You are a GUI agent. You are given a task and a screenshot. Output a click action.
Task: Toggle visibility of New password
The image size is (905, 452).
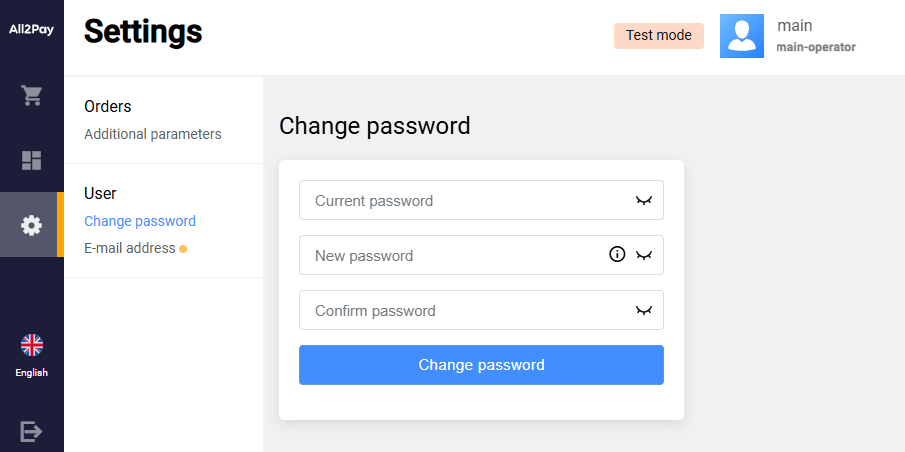pos(643,256)
